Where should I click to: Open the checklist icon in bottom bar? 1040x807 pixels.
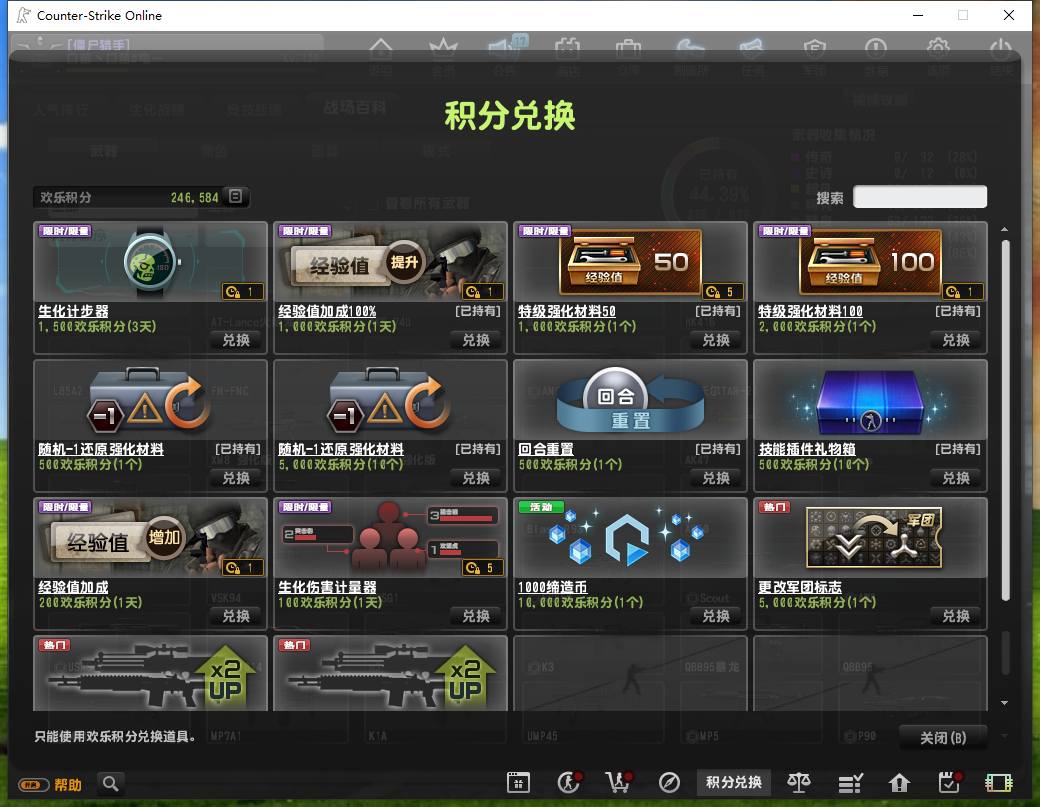850,783
